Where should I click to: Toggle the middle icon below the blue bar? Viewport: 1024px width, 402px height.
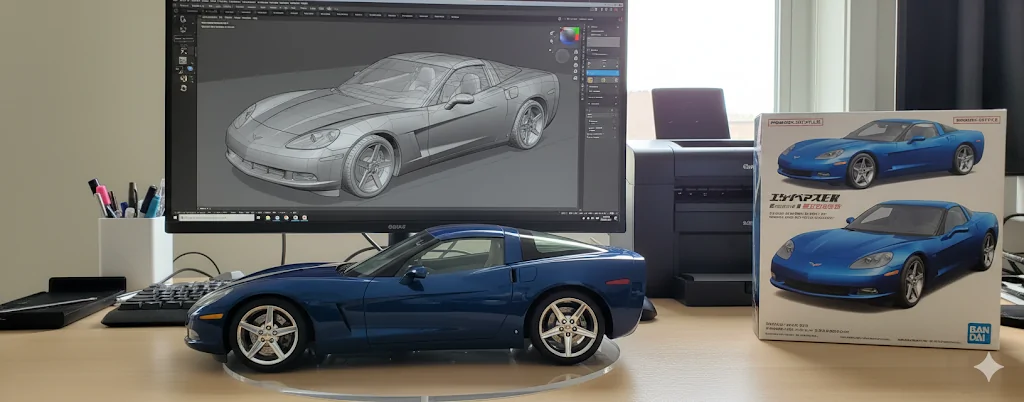[603, 80]
